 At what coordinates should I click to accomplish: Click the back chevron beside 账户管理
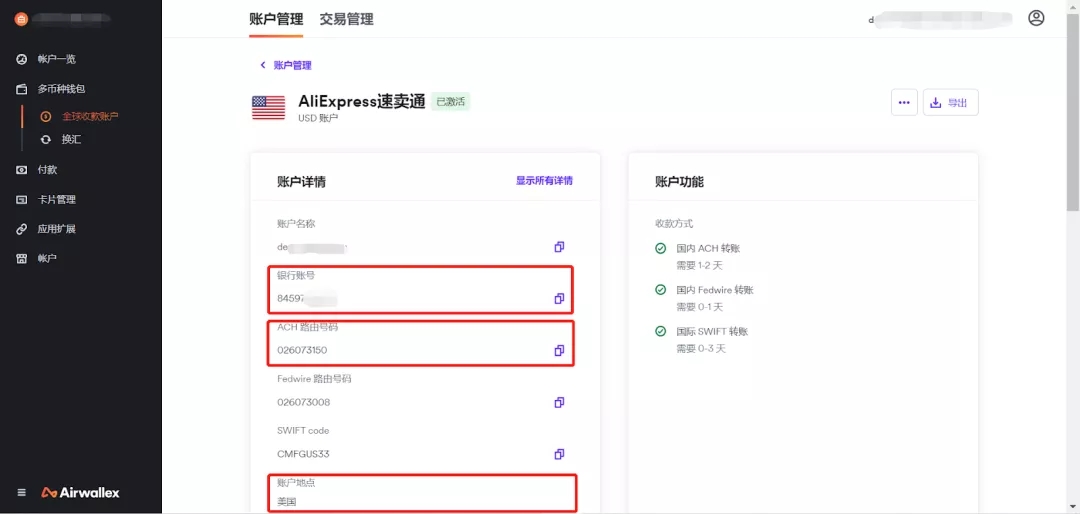pyautogui.click(x=262, y=65)
